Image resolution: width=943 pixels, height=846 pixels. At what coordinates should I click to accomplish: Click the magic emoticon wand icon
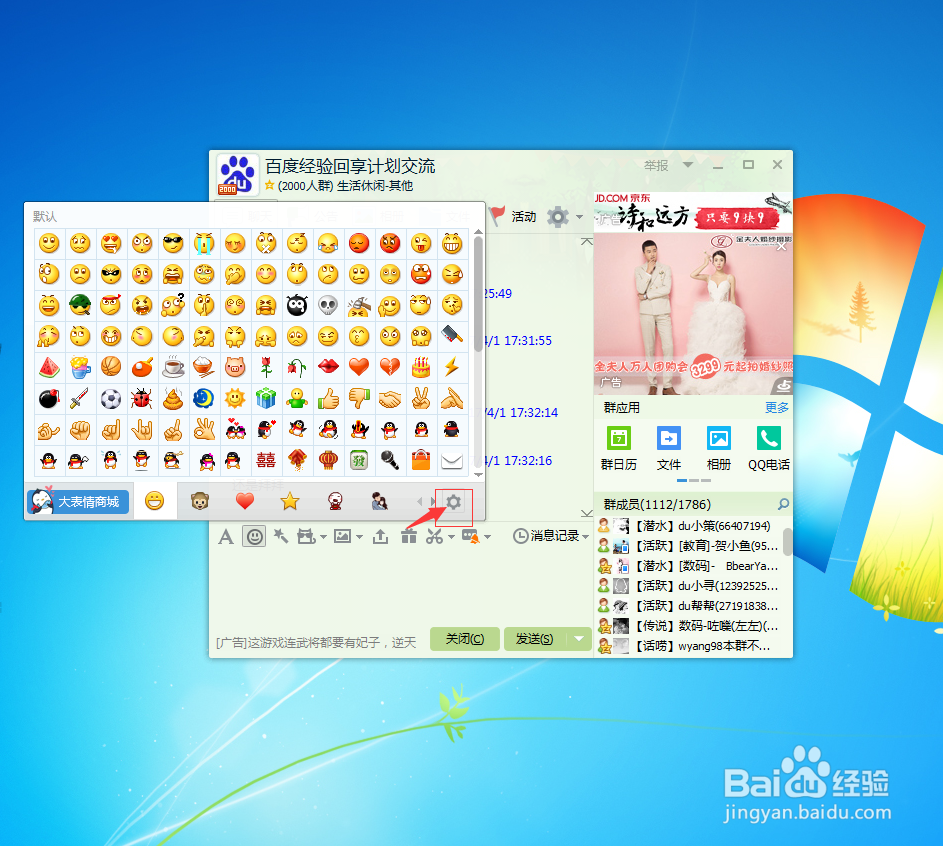(281, 536)
